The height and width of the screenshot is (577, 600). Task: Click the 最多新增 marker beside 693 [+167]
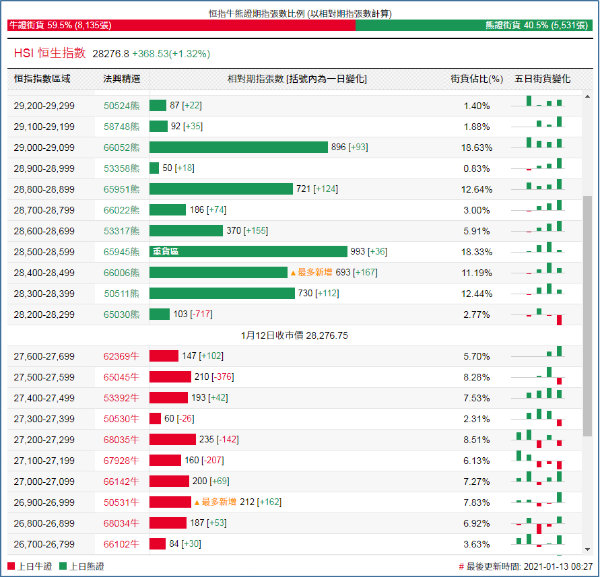coord(311,272)
